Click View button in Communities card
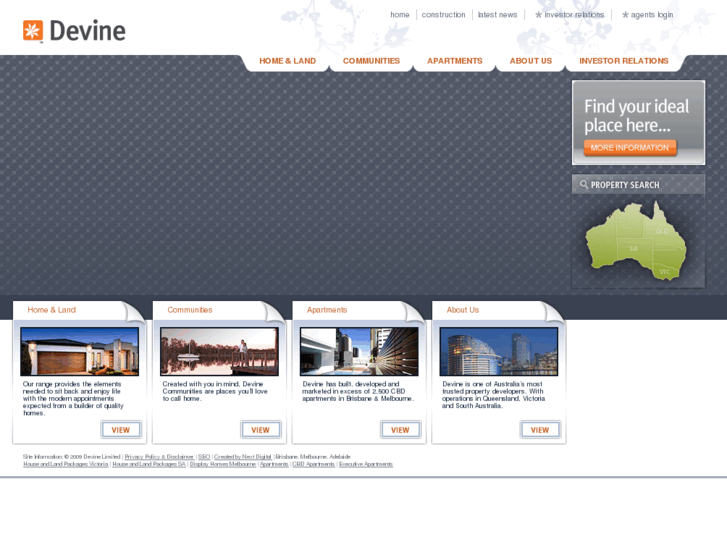The image size is (727, 545). coord(261,430)
